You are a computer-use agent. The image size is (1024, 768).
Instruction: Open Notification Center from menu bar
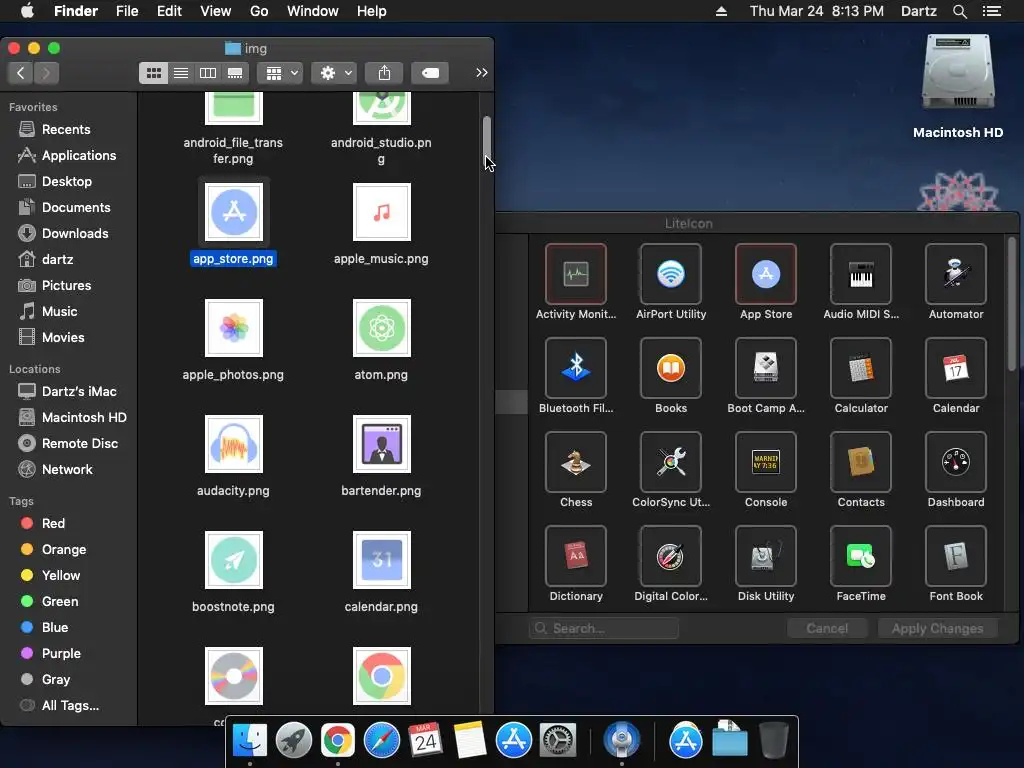click(x=992, y=11)
